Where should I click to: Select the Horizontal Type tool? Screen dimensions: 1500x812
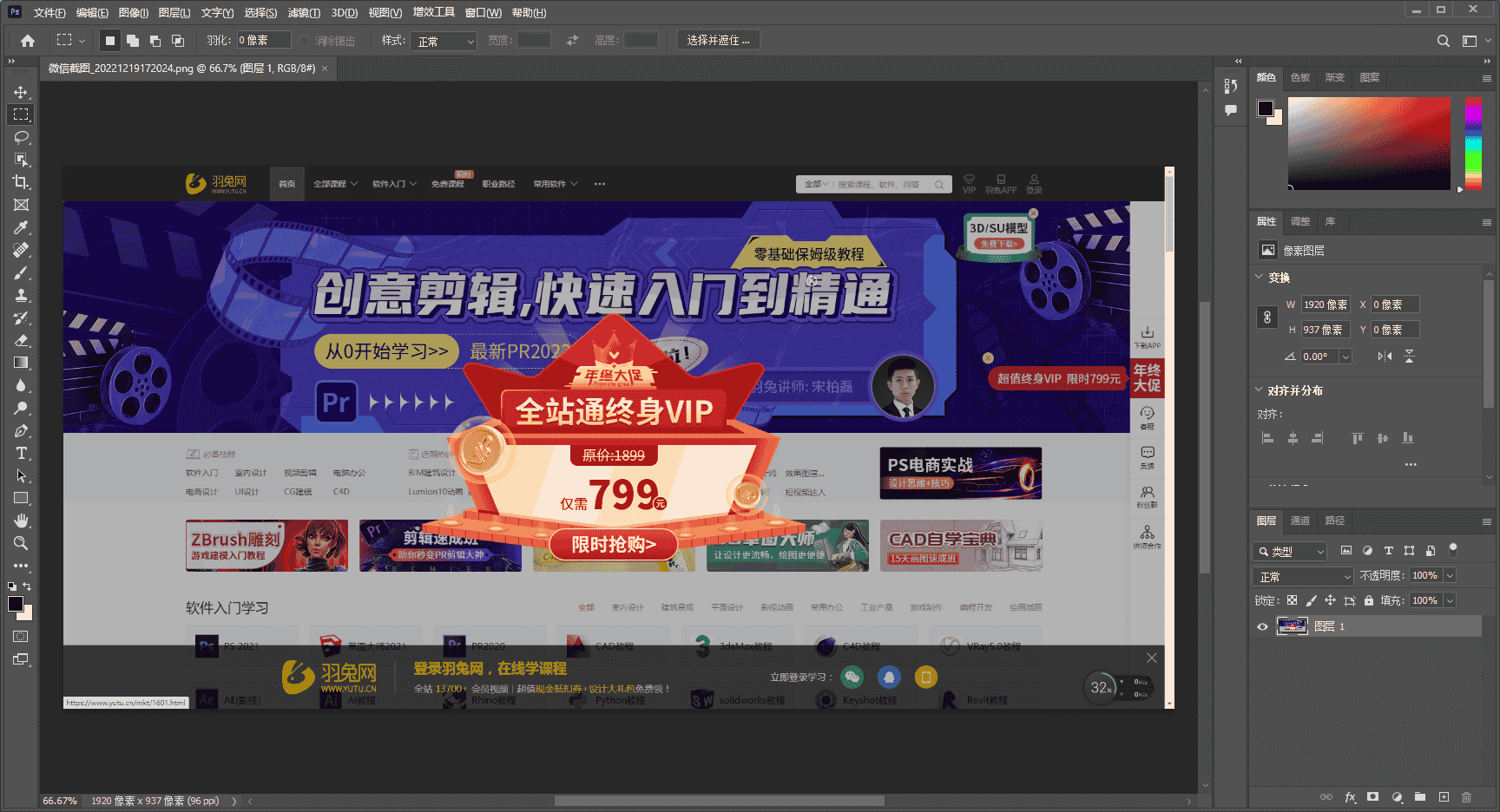pos(21,454)
